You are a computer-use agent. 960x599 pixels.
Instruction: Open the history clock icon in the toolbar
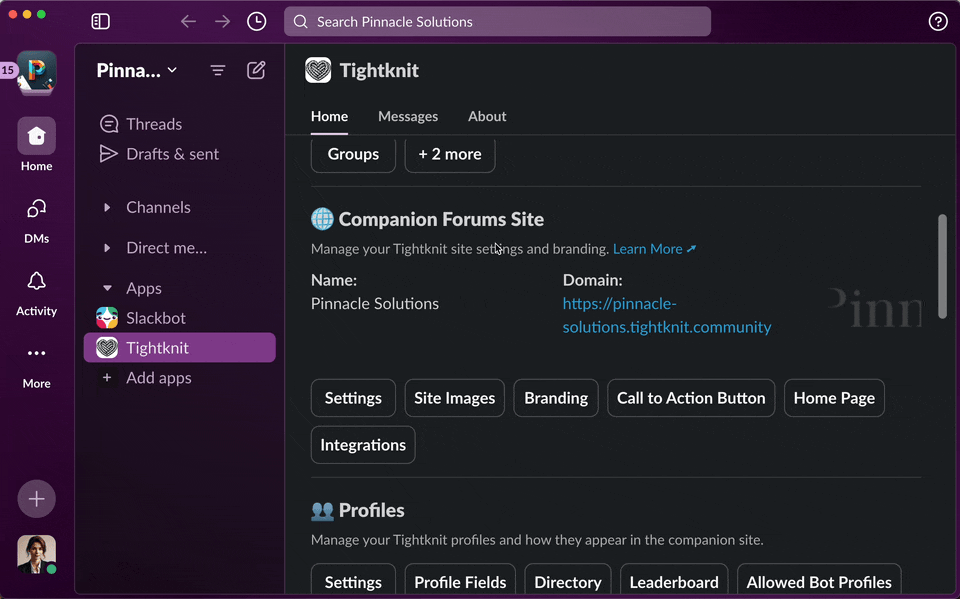pos(256,20)
